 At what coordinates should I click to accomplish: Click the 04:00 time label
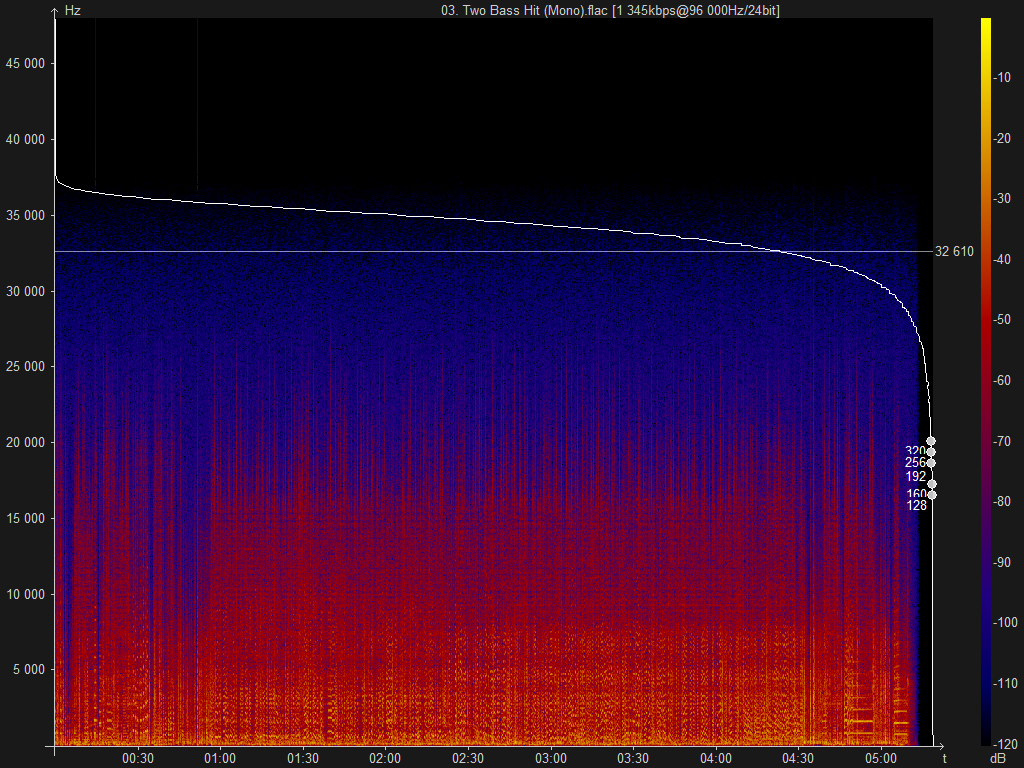click(716, 758)
